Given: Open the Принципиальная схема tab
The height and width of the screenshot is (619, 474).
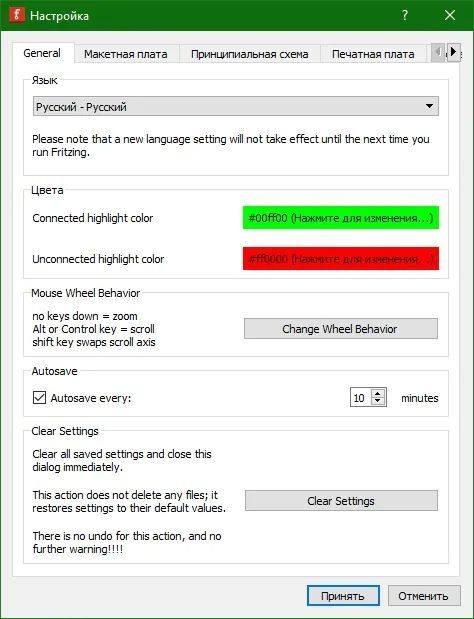Looking at the screenshot, I should click(x=250, y=54).
